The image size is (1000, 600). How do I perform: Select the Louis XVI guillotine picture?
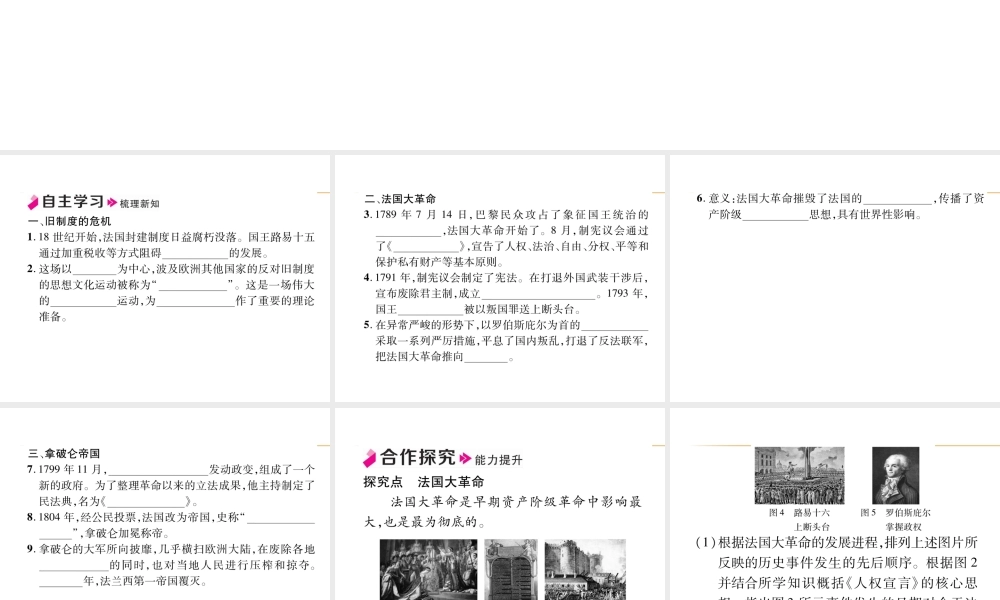(x=802, y=475)
